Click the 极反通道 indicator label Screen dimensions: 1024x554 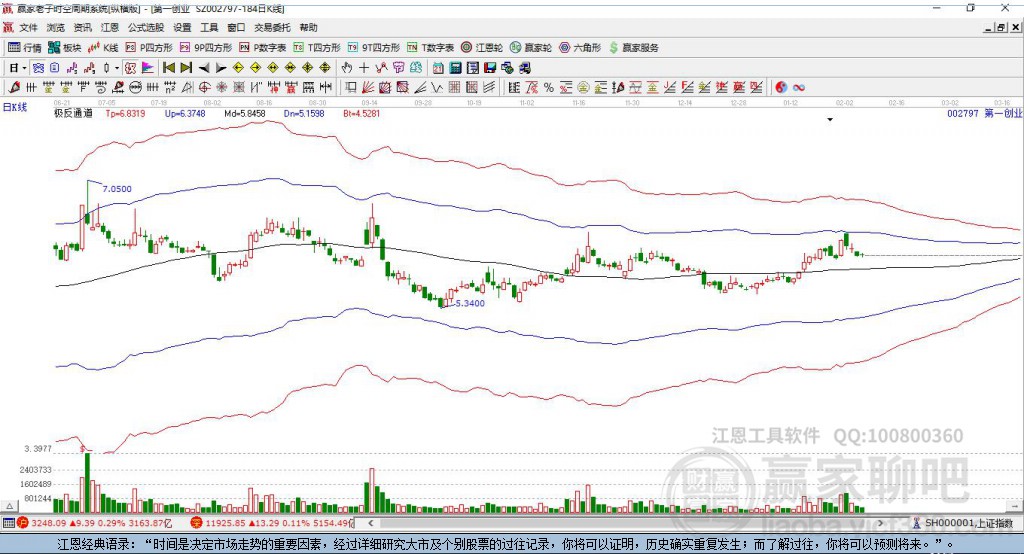pyautogui.click(x=73, y=113)
